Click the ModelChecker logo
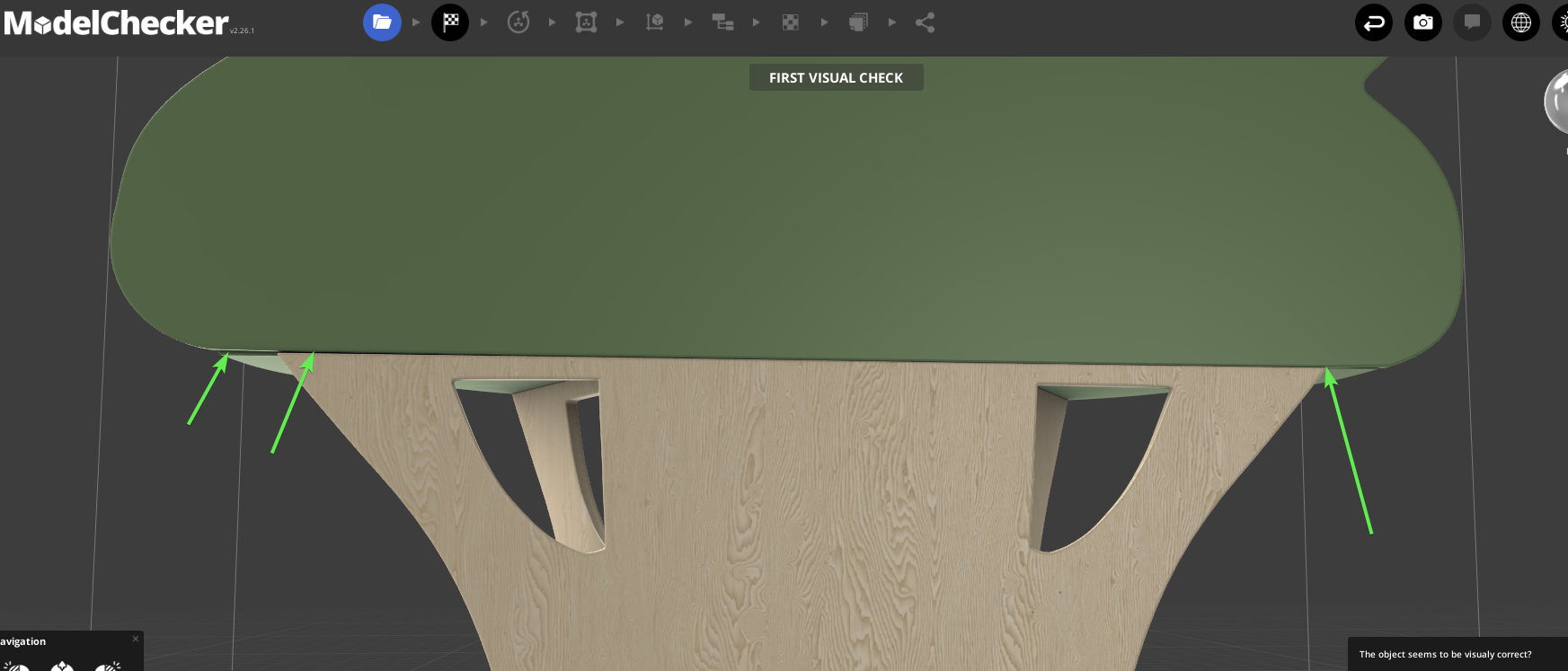 coord(117,23)
